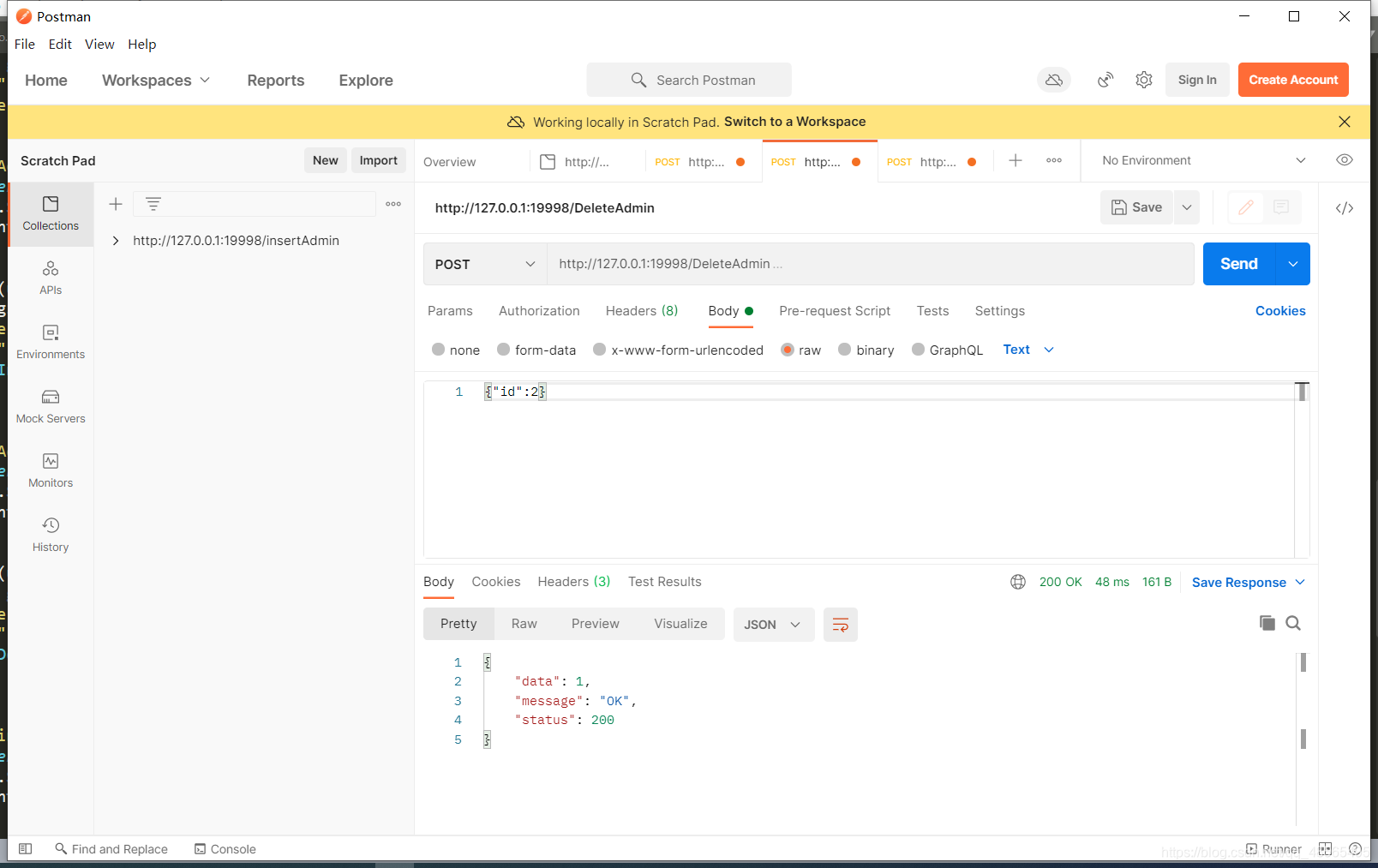Click the two-pane view icon in the status bar
The width and height of the screenshot is (1378, 868).
pyautogui.click(x=1326, y=849)
